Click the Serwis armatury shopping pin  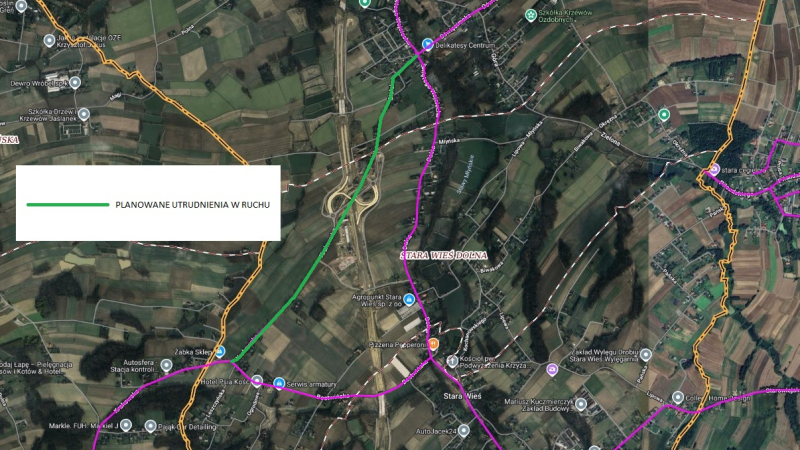click(279, 383)
